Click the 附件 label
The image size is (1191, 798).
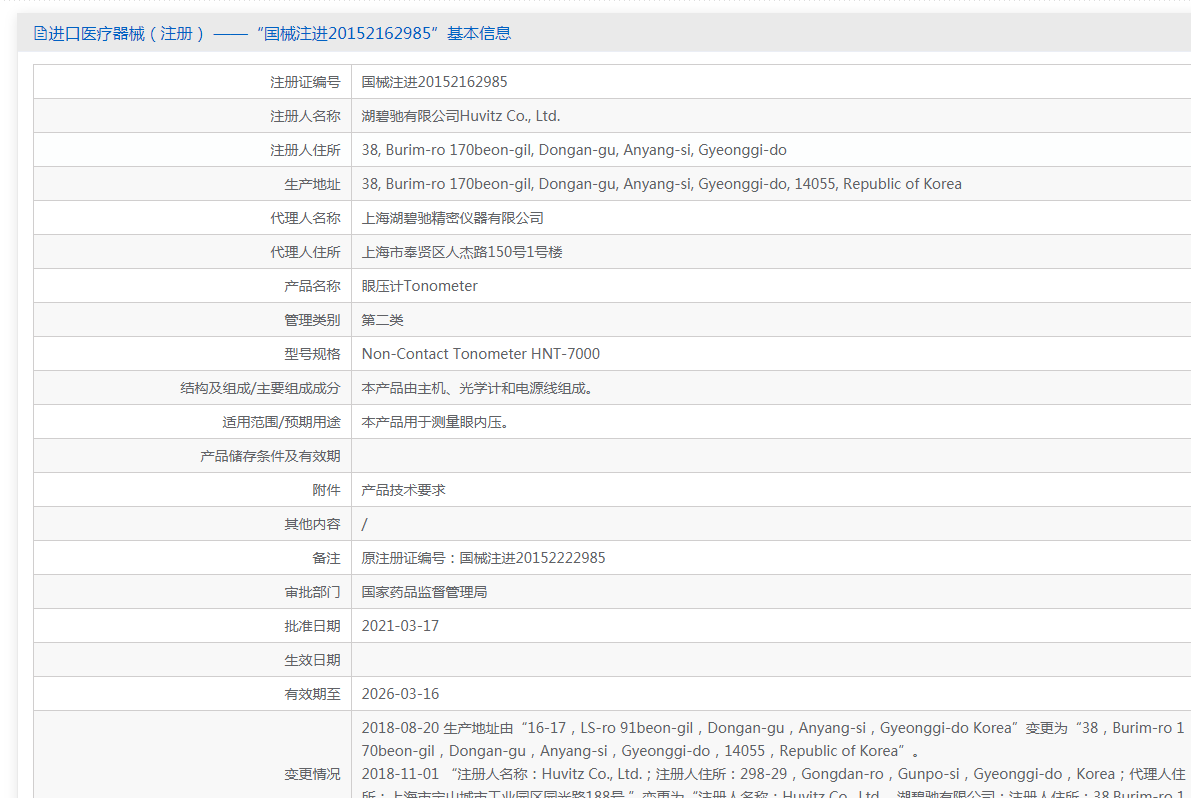click(327, 490)
